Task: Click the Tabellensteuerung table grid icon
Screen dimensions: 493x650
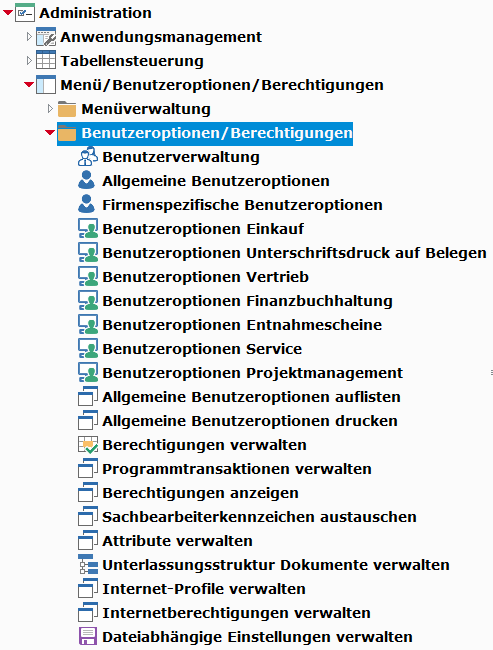Action: [x=46, y=61]
